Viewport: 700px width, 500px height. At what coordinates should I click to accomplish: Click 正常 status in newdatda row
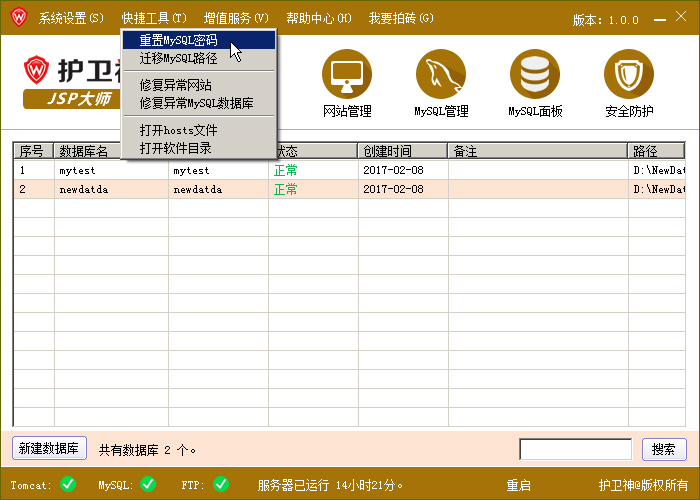pyautogui.click(x=286, y=189)
